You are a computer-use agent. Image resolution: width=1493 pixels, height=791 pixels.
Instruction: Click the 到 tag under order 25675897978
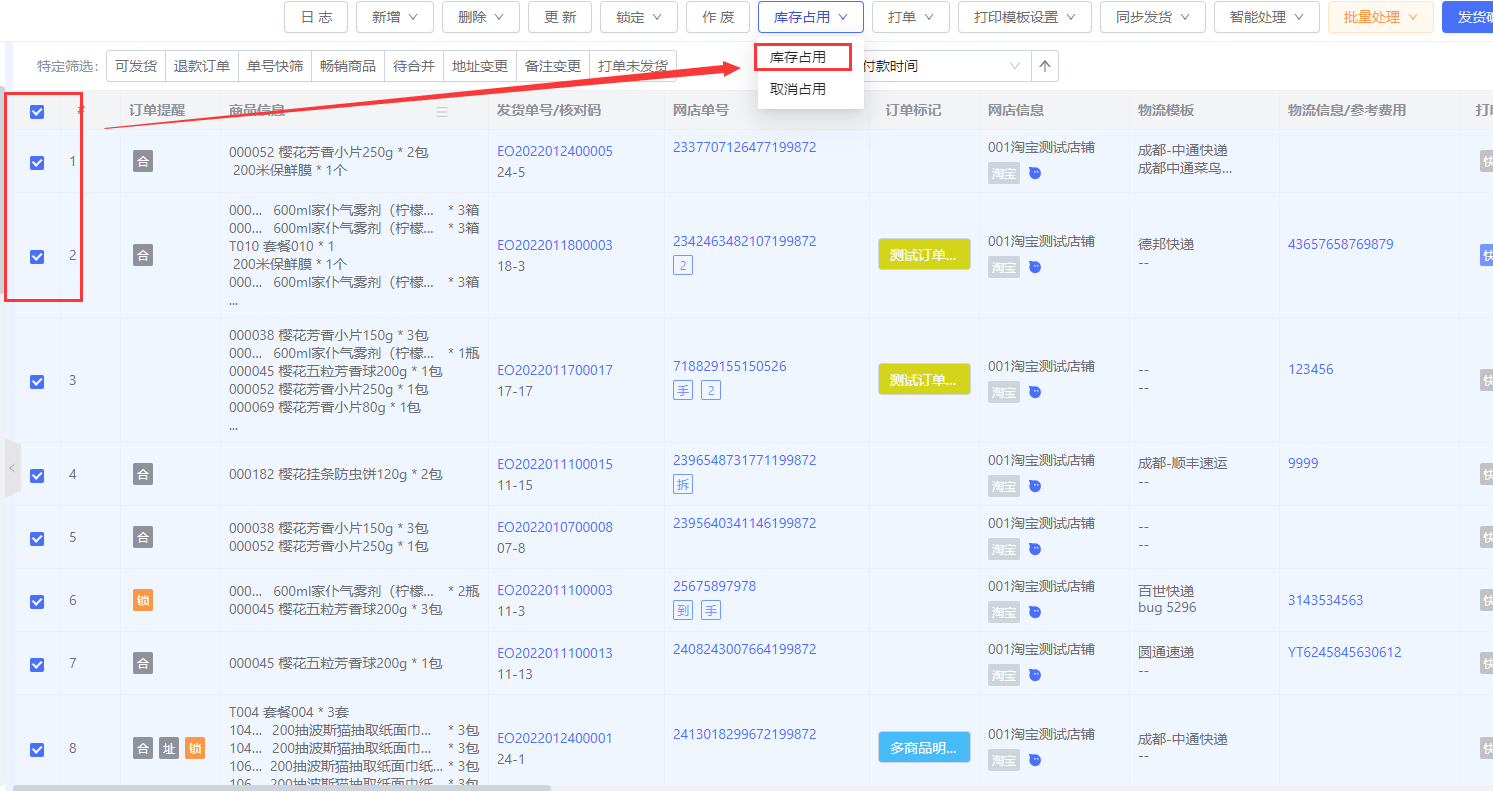683,610
